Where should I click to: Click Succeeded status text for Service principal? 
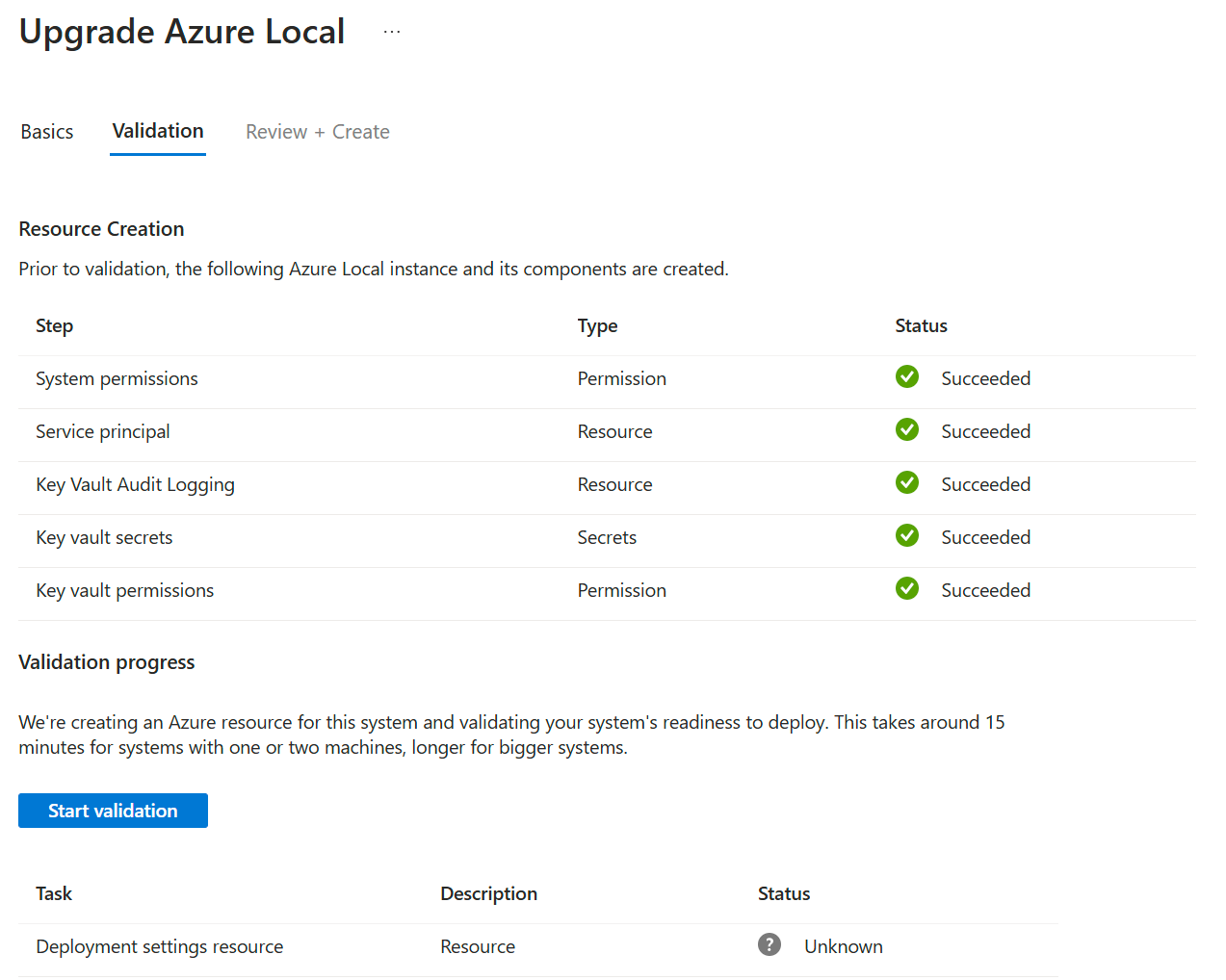click(x=986, y=432)
